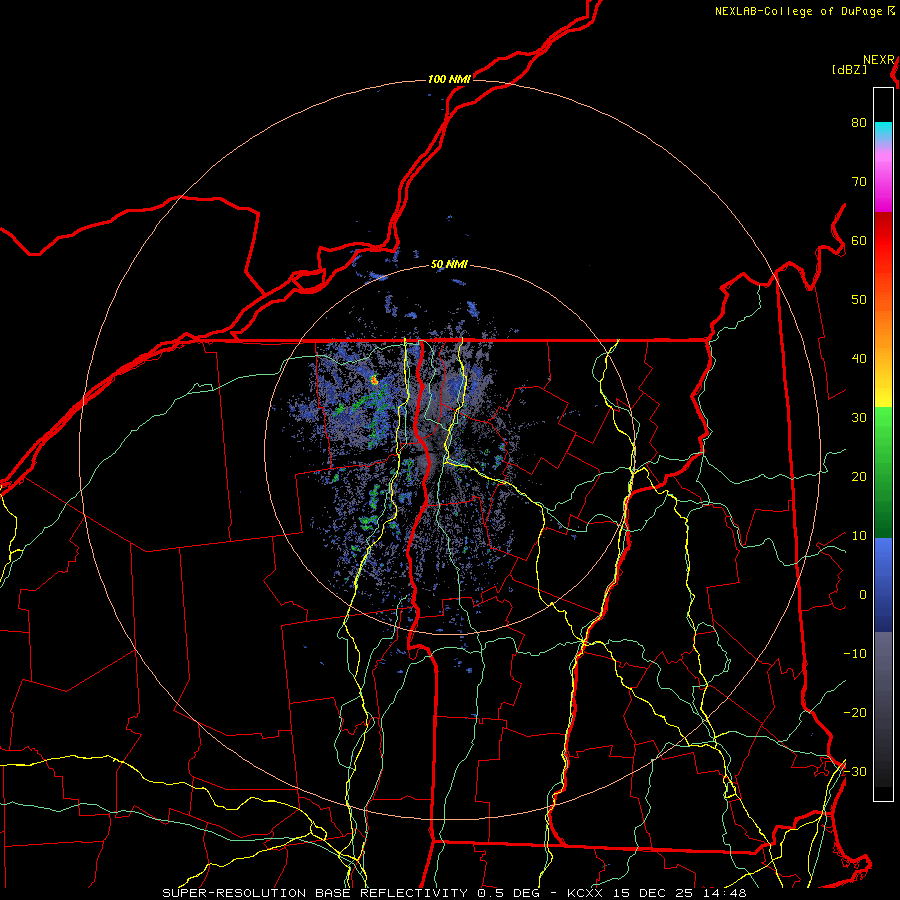Click the 80 value on the dBZ scale
Screen dimensions: 900x900
pyautogui.click(x=859, y=123)
